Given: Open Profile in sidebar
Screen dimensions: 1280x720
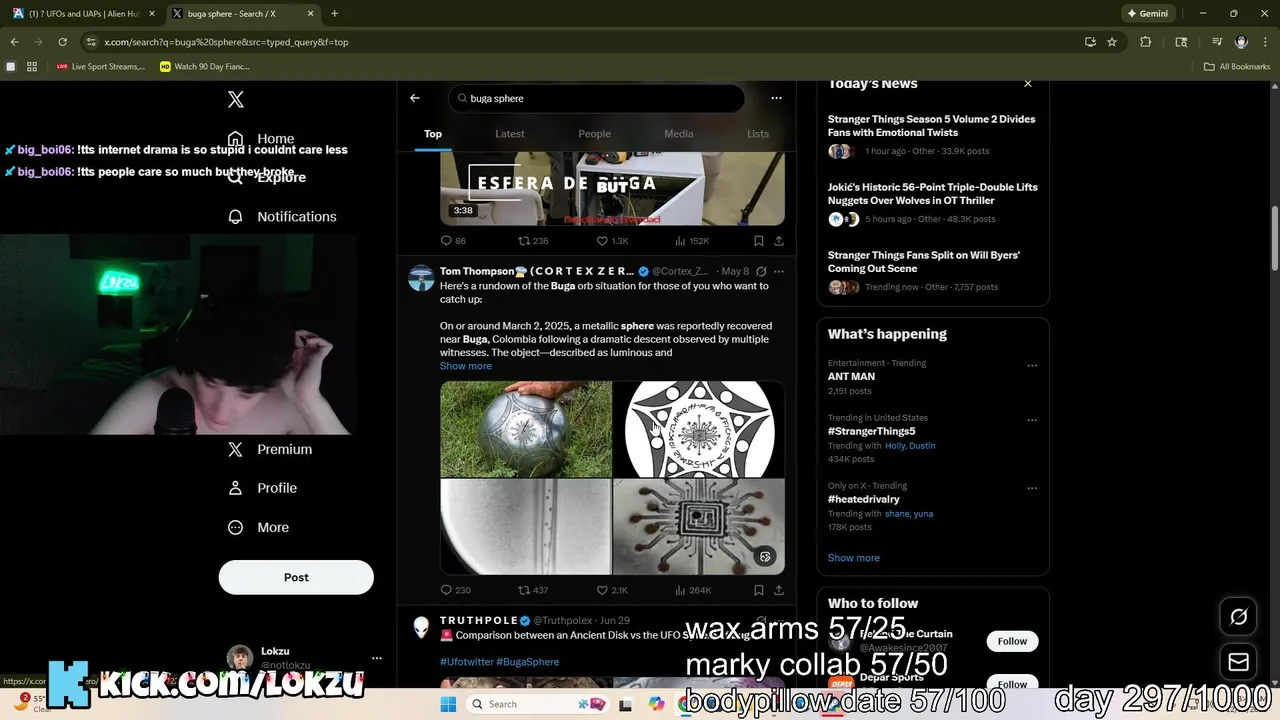Looking at the screenshot, I should pyautogui.click(x=262, y=488).
